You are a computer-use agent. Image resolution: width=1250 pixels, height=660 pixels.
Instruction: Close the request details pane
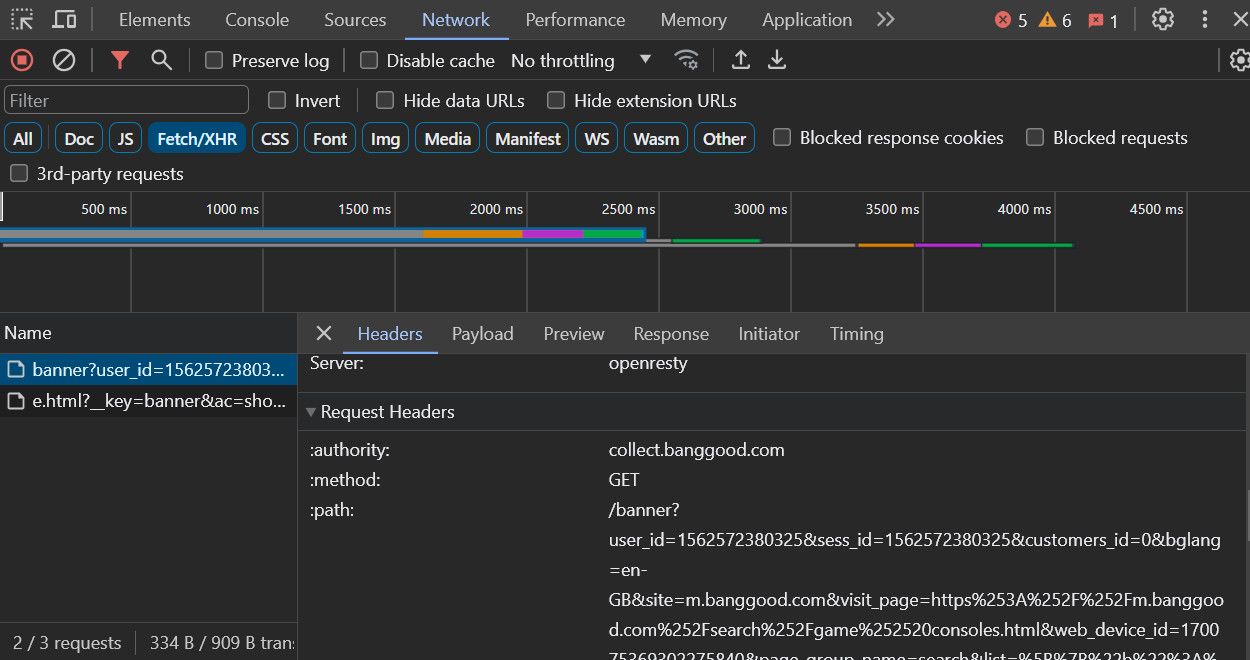323,333
